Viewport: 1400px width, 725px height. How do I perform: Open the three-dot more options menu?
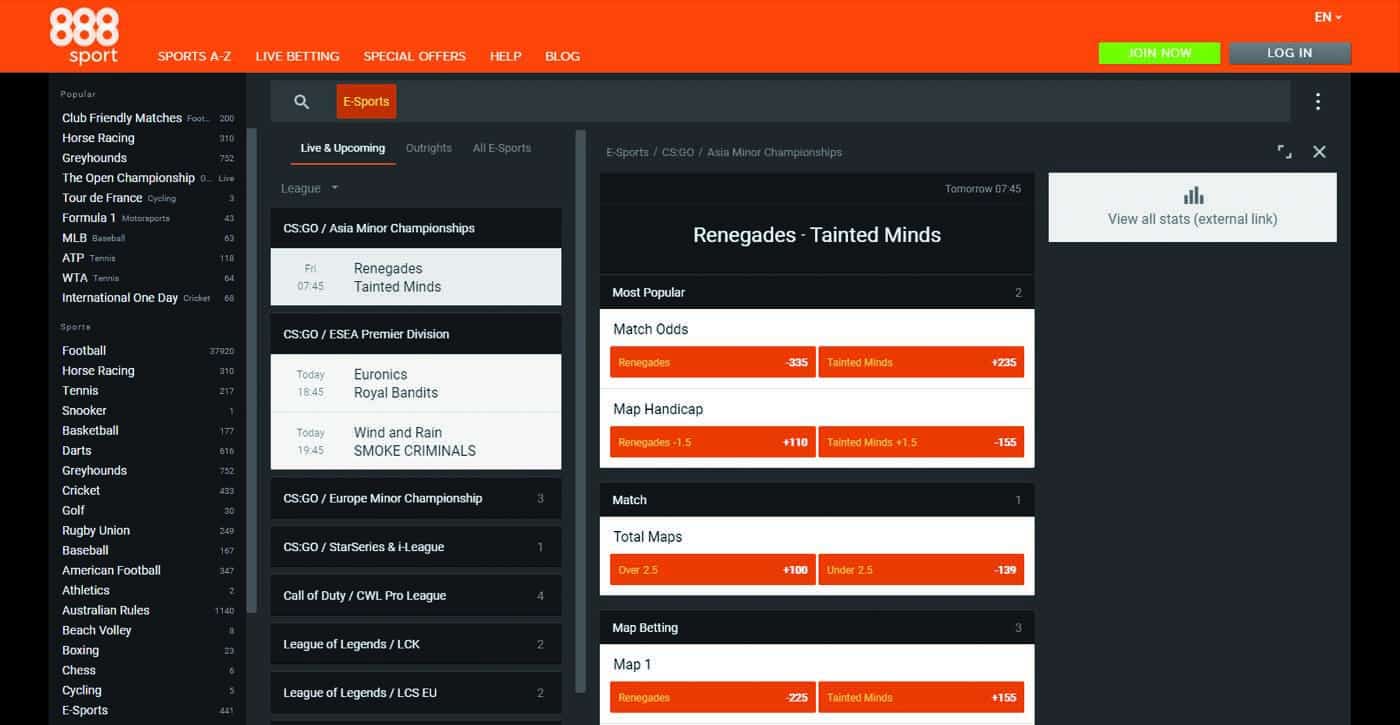1318,101
